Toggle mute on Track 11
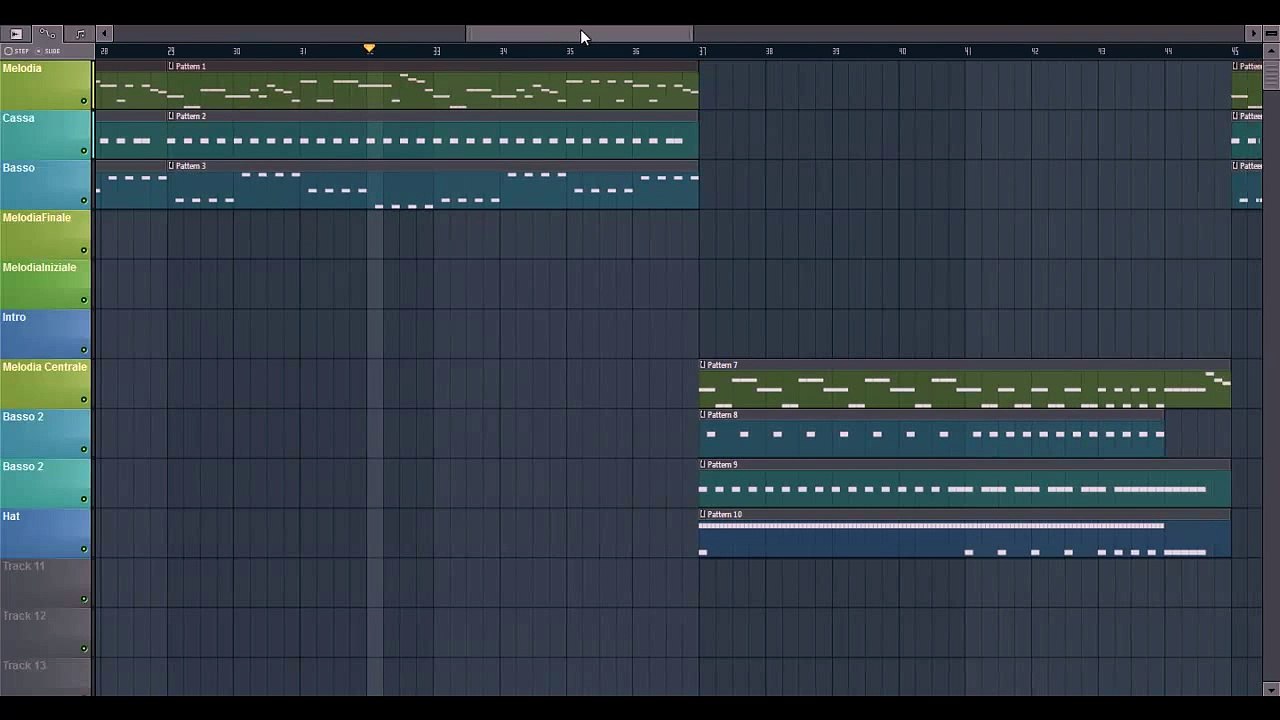The height and width of the screenshot is (720, 1280). tap(84, 599)
